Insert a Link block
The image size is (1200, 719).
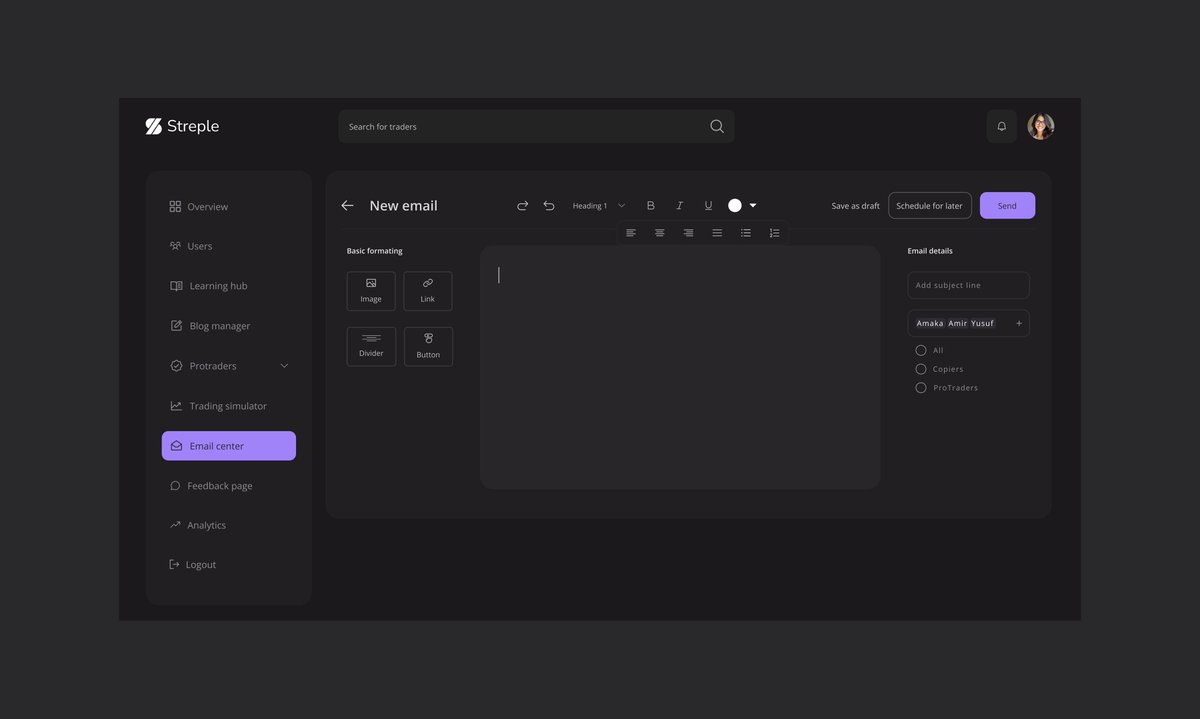(x=428, y=291)
